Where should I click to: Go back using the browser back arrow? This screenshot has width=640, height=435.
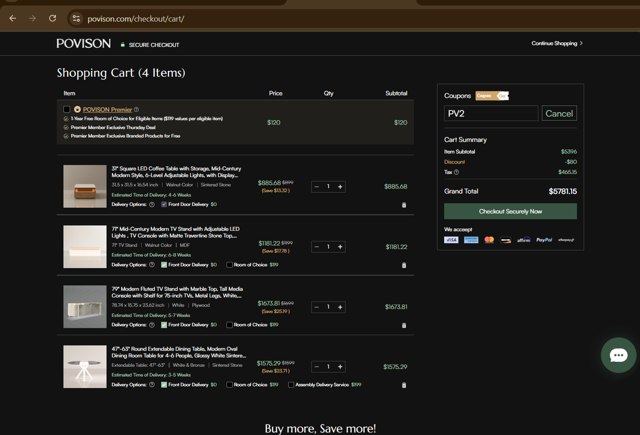(13, 18)
